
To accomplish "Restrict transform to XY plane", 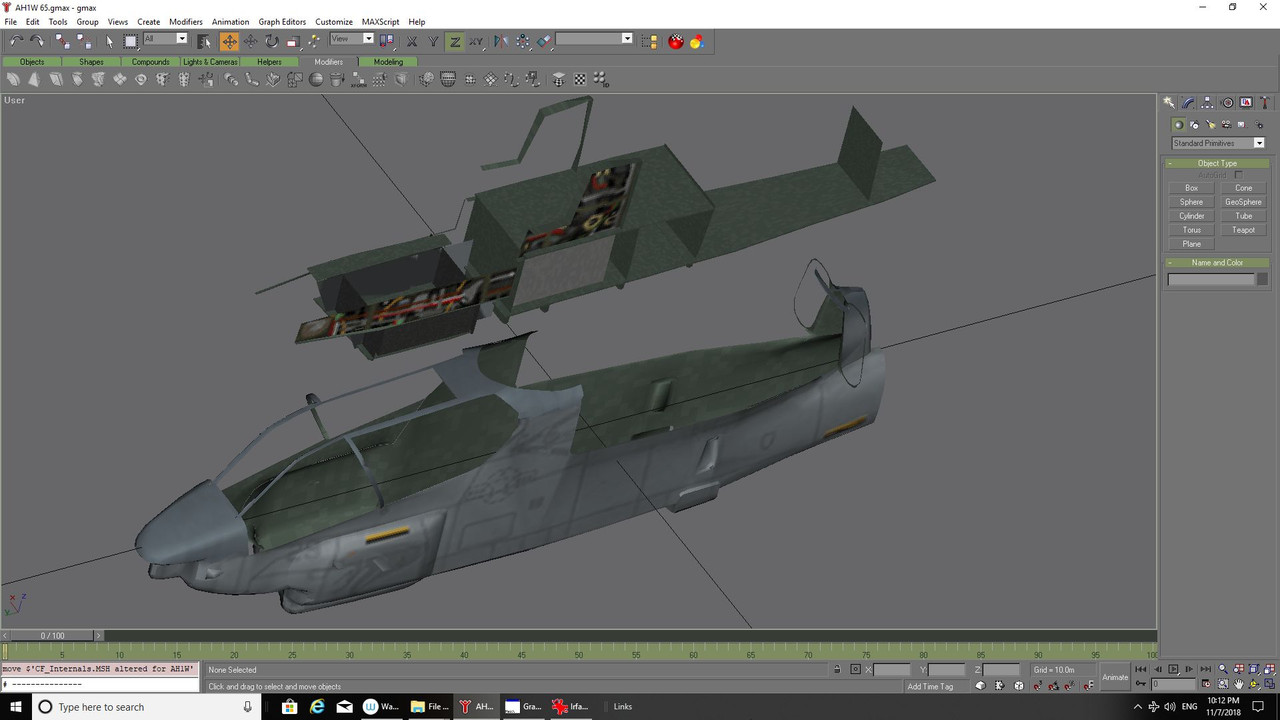I will point(476,41).
